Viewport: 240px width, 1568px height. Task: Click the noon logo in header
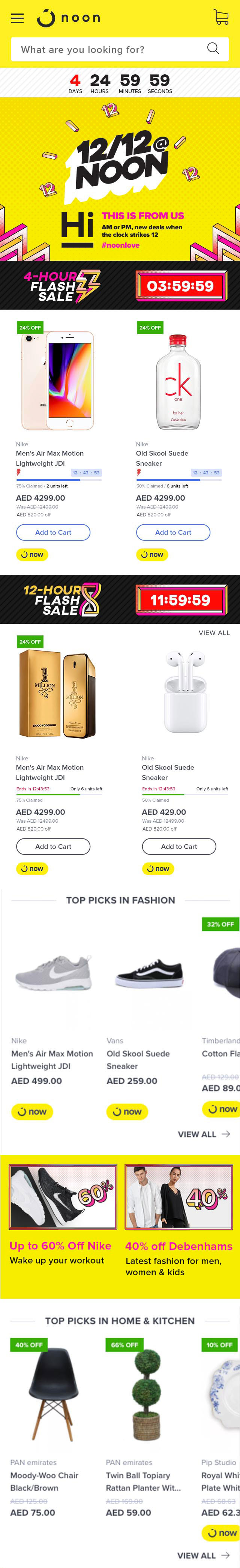[69, 18]
